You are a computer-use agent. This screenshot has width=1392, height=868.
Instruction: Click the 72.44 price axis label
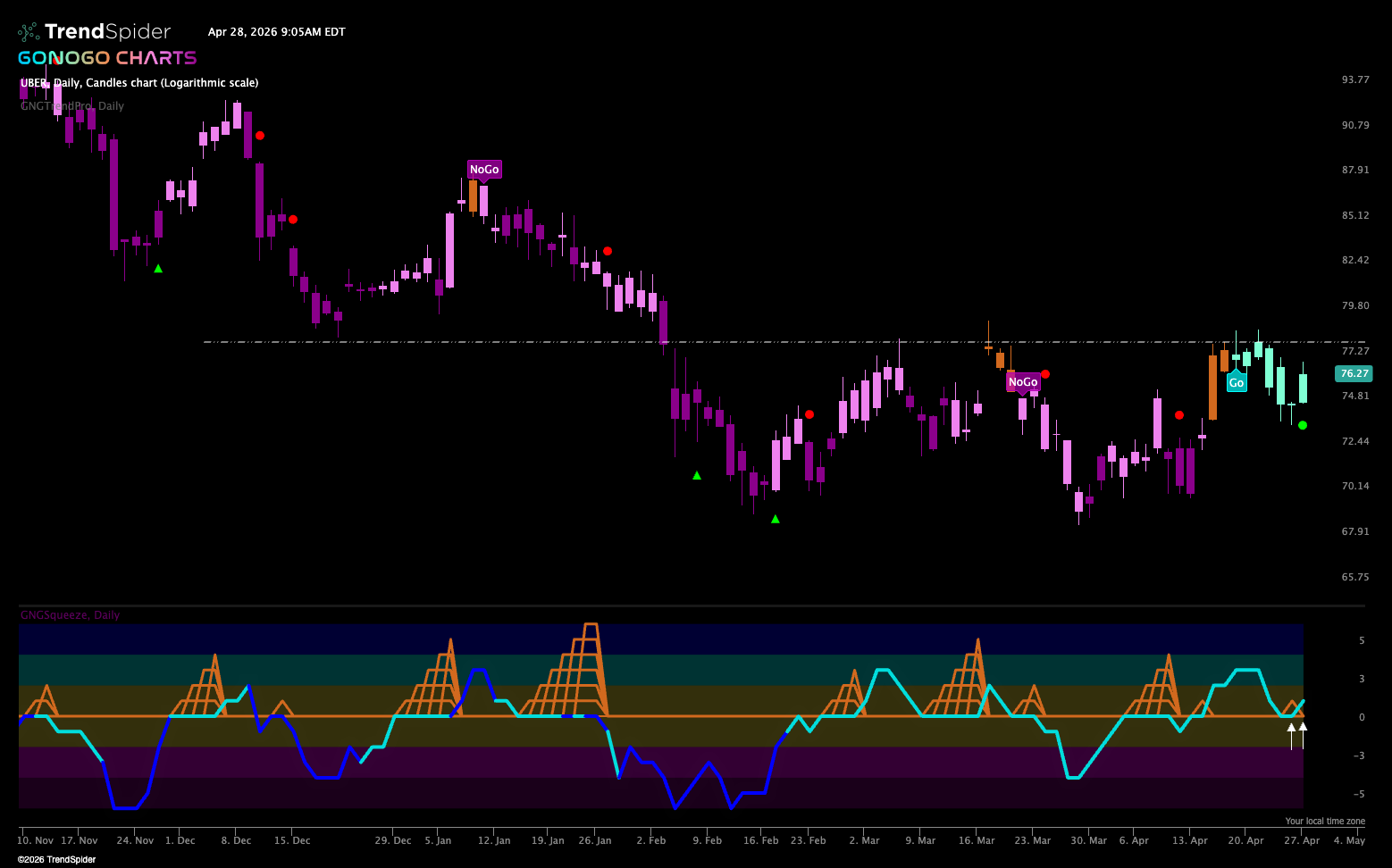[x=1355, y=441]
